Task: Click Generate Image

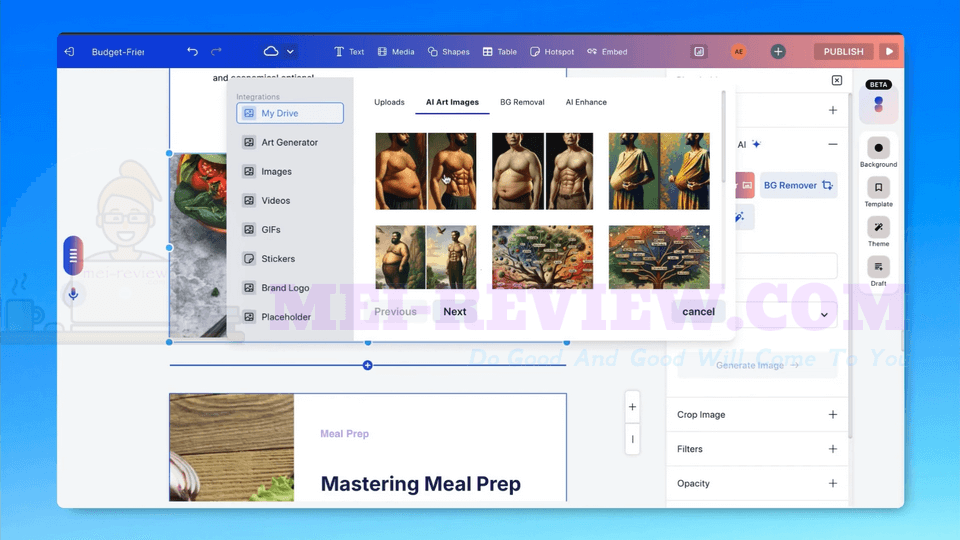Action: point(757,366)
